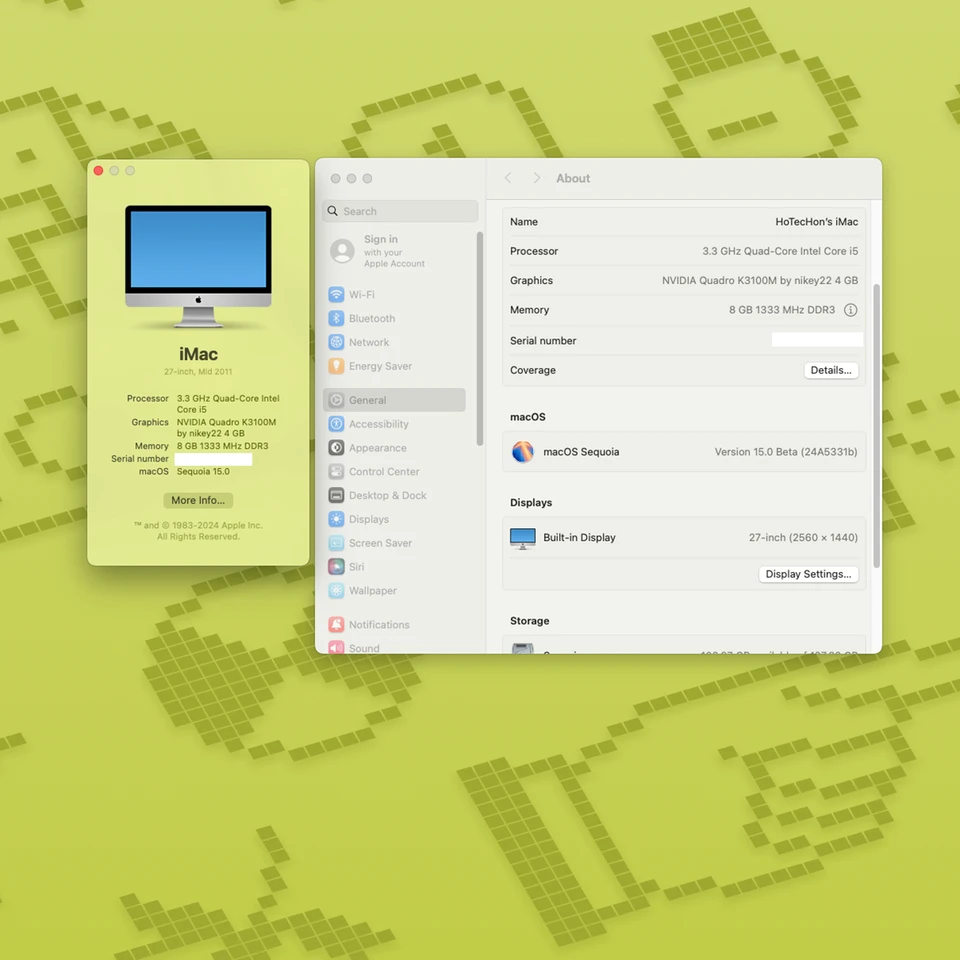Image resolution: width=960 pixels, height=960 pixels.
Task: Select General in the settings sidebar
Action: point(394,400)
